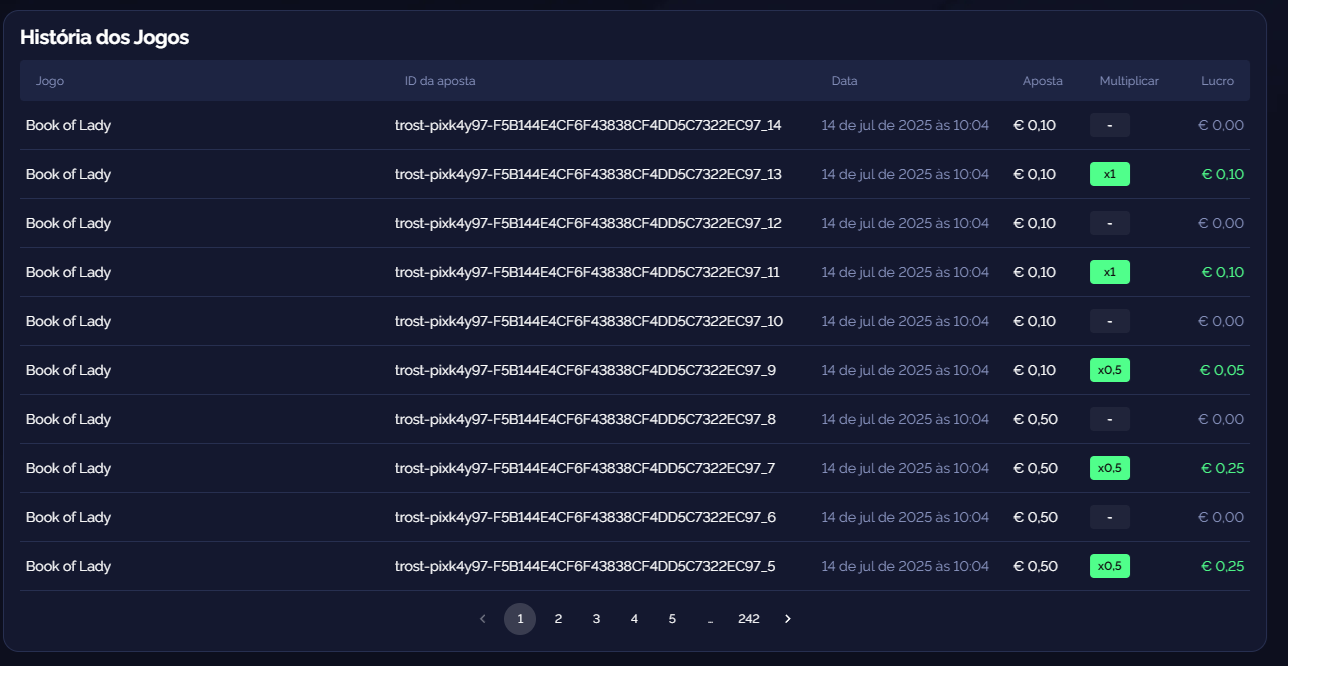This screenshot has width=1320, height=686.
Task: Click the Lucro column header
Action: point(1218,81)
